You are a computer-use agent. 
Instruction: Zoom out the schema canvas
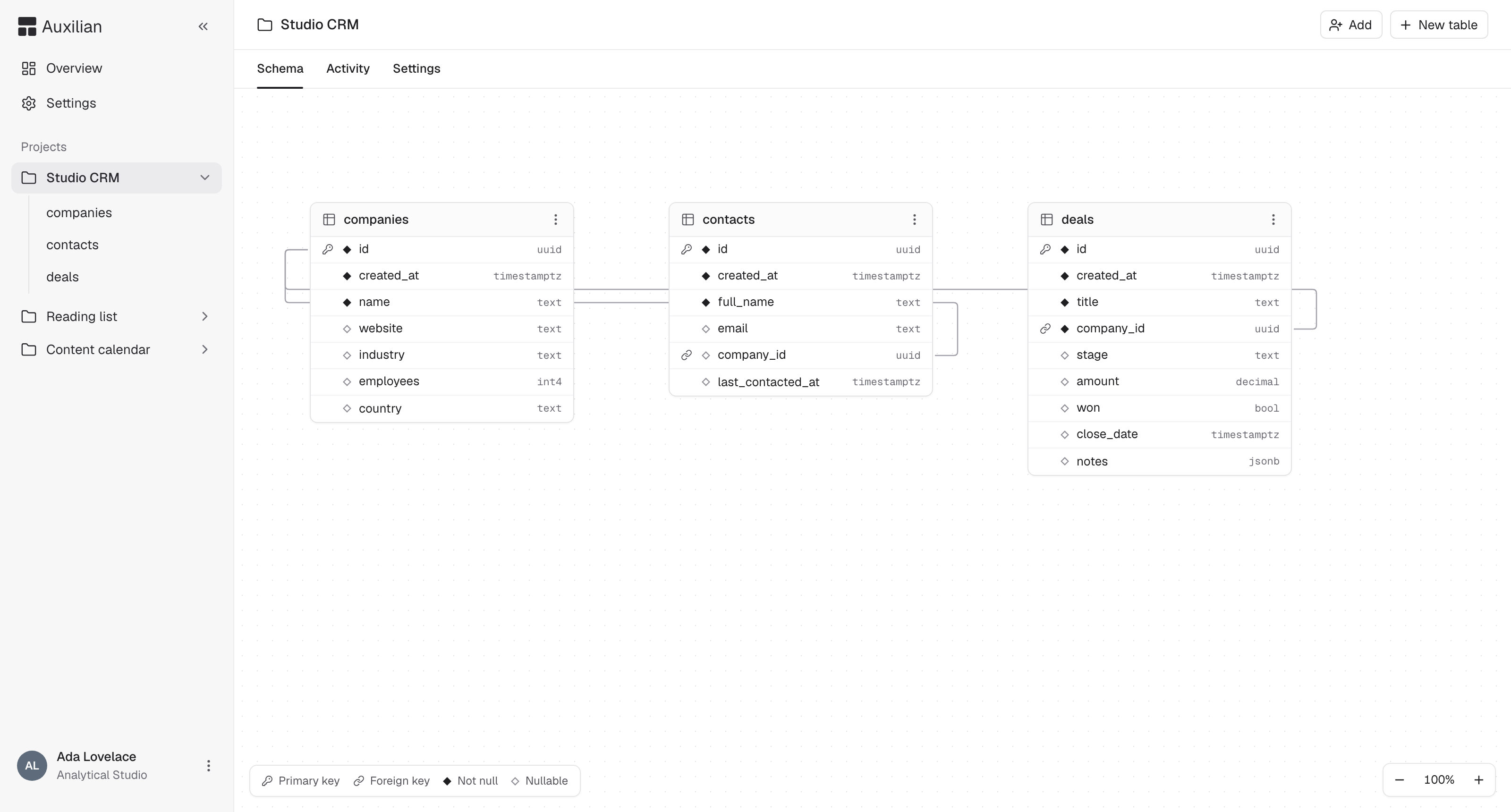coord(1400,780)
